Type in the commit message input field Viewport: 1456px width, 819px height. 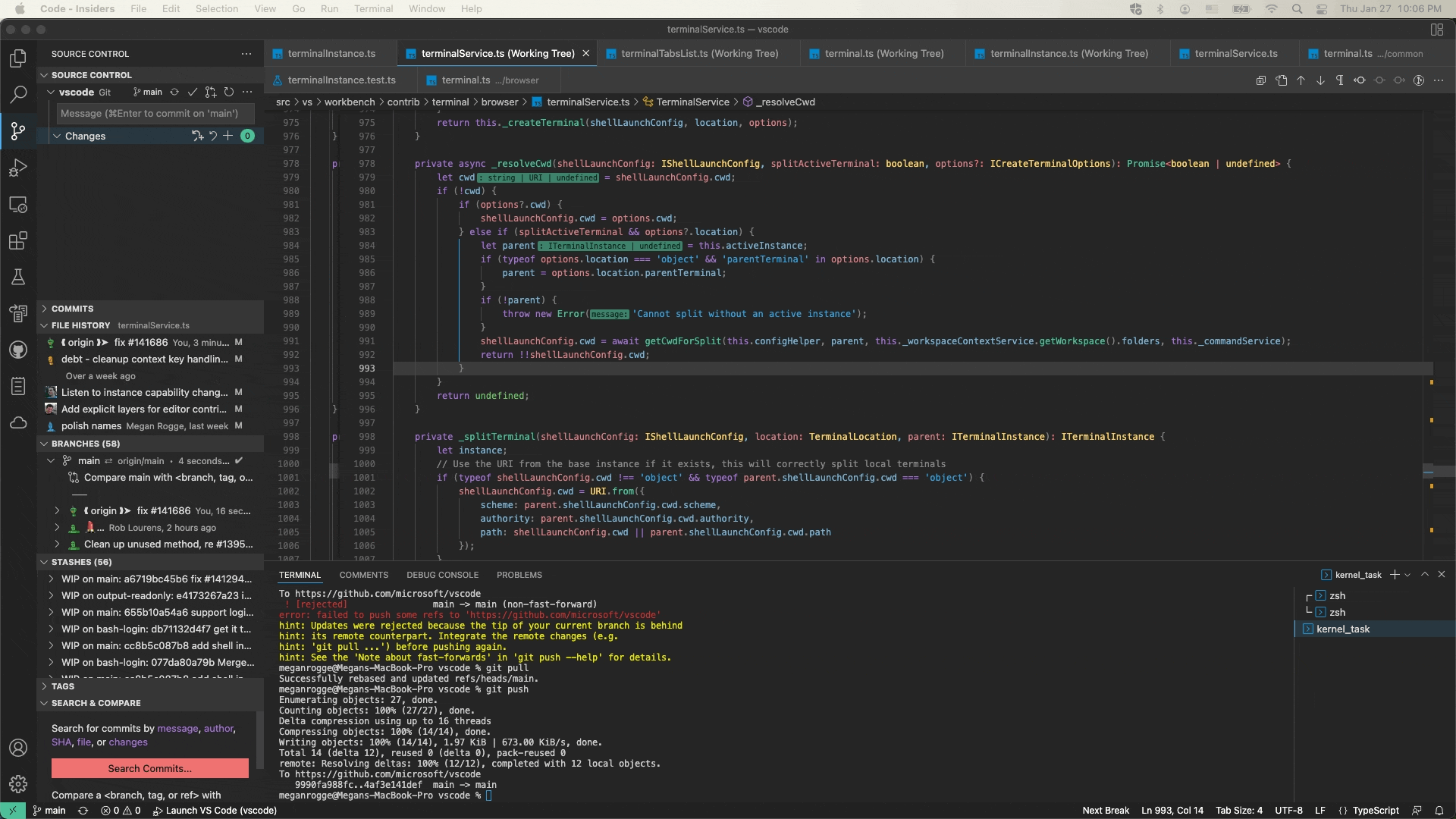pyautogui.click(x=152, y=114)
